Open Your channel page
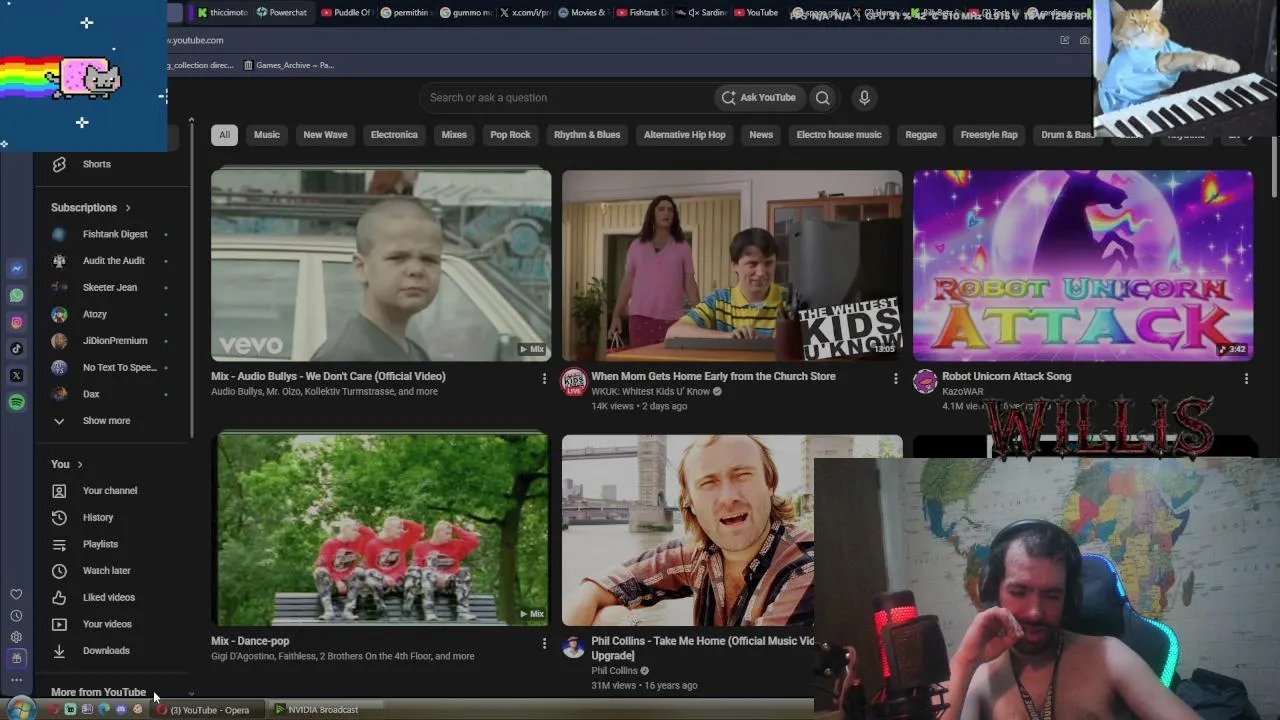 point(110,491)
